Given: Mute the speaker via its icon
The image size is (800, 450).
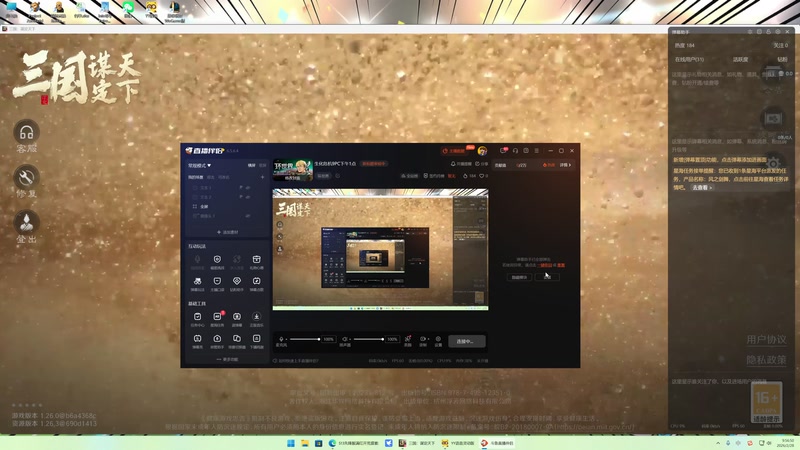Looking at the screenshot, I should tap(344, 339).
